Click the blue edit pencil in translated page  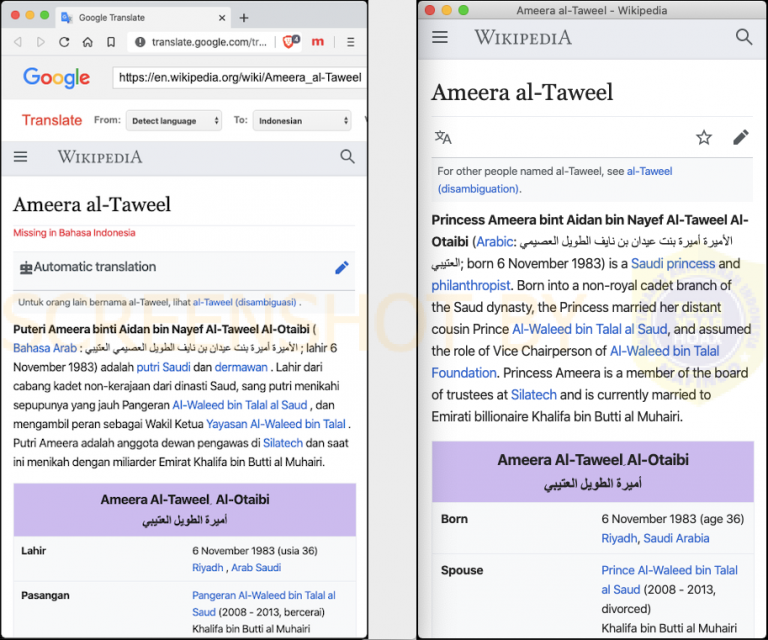click(x=342, y=267)
